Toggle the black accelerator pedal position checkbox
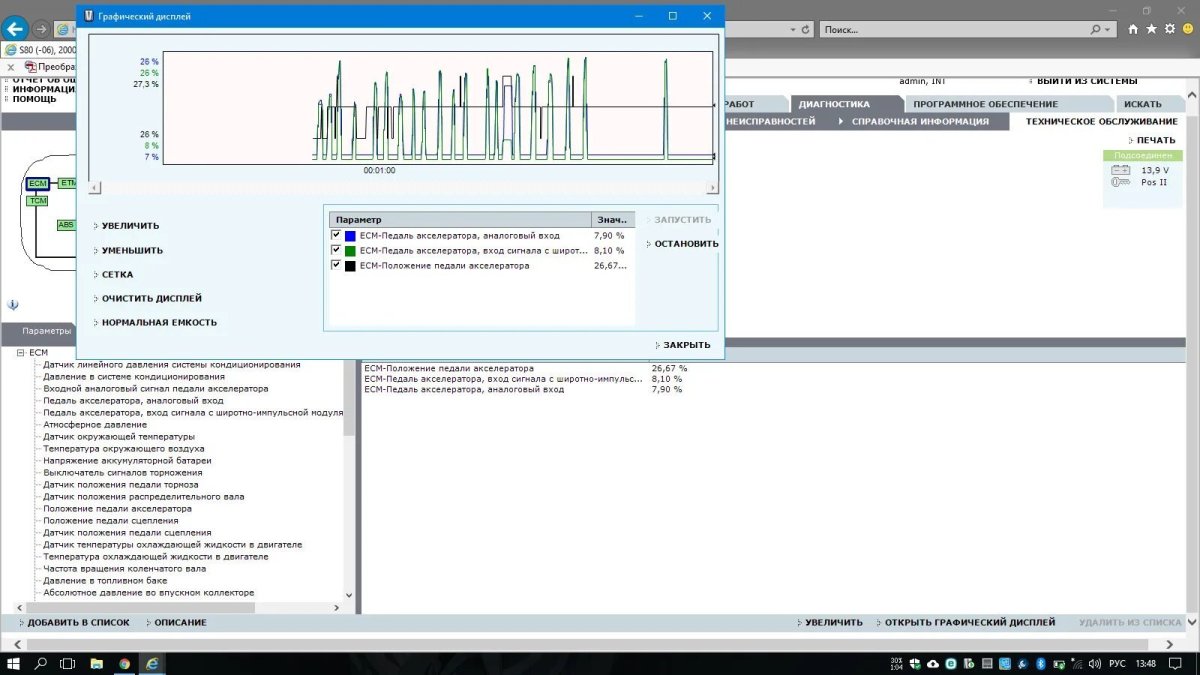Image resolution: width=1200 pixels, height=675 pixels. [x=336, y=266]
